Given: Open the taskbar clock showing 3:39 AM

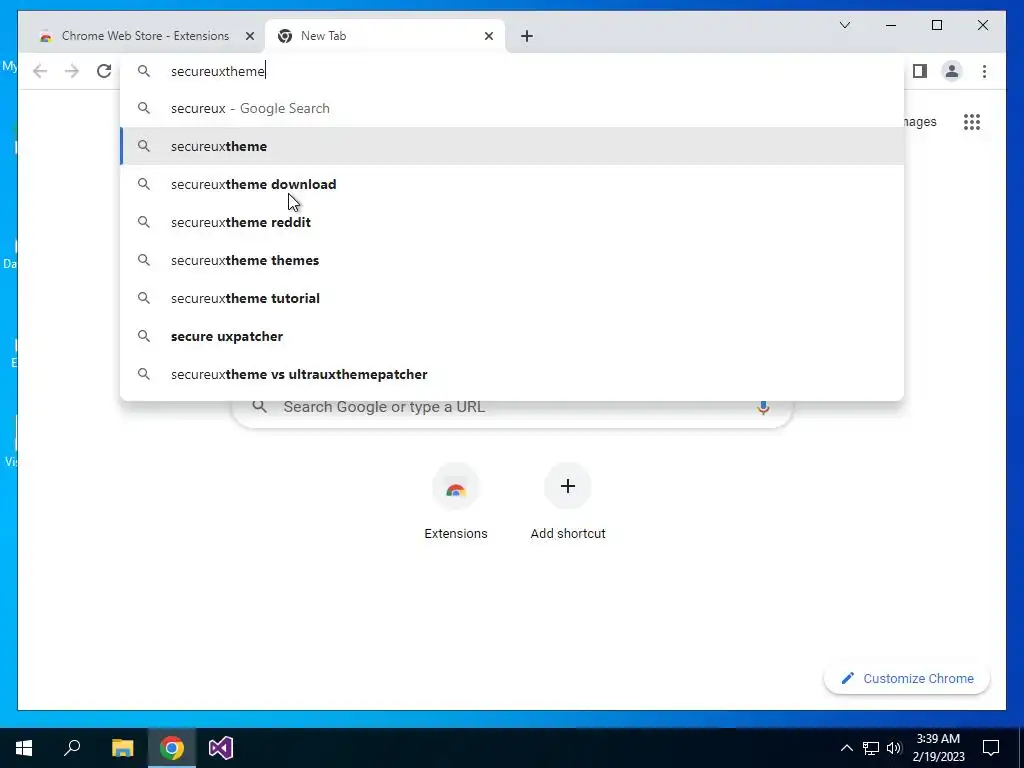Looking at the screenshot, I should point(938,748).
